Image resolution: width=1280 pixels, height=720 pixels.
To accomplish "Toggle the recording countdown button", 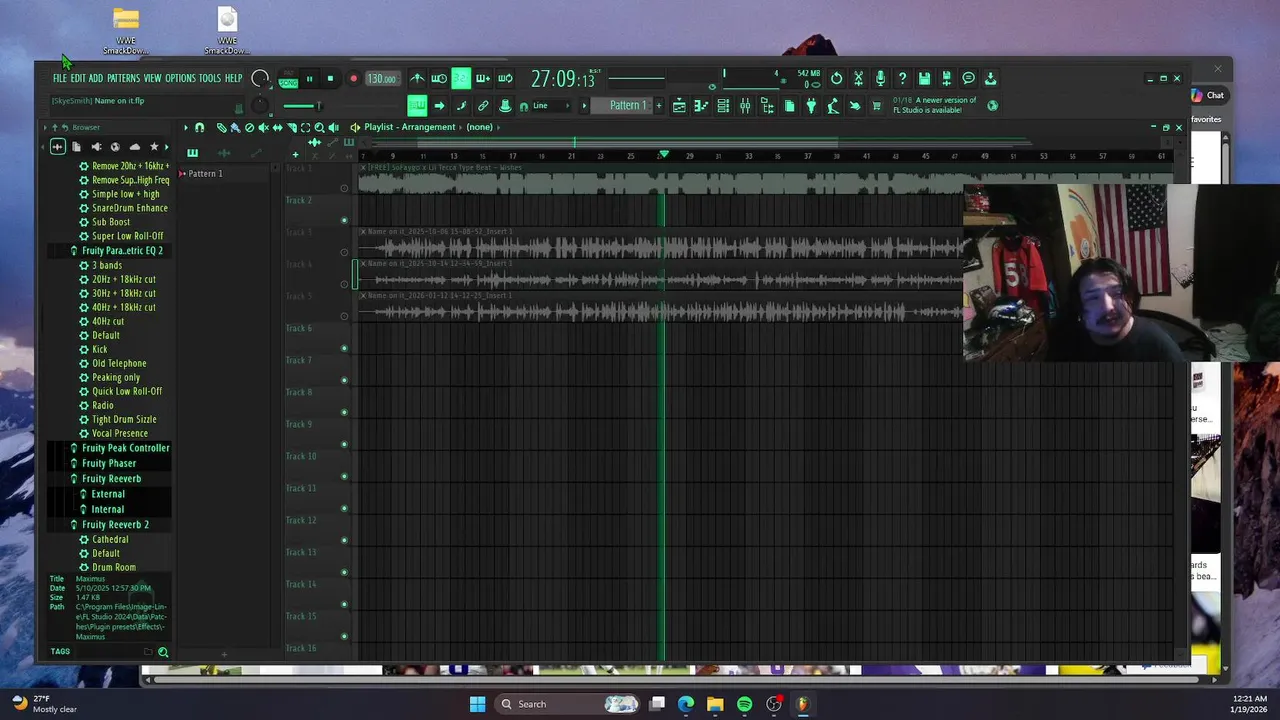I will pyautogui.click(x=461, y=78).
